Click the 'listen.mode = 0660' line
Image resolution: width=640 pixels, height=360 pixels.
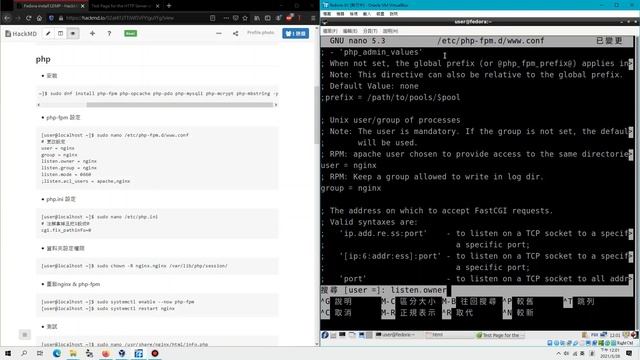(x=66, y=174)
